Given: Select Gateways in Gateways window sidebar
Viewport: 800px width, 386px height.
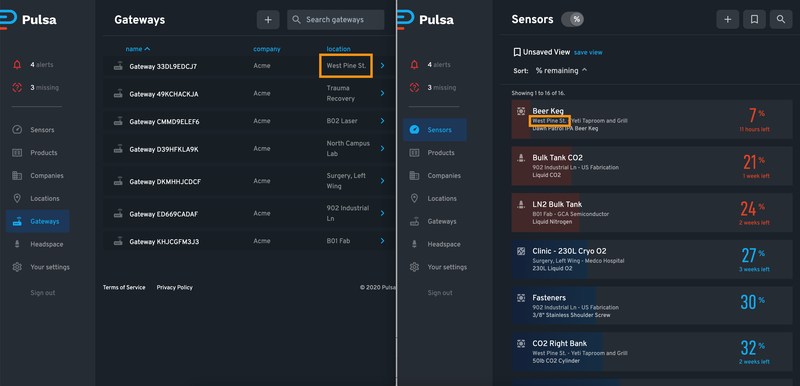Looking at the screenshot, I should (x=38, y=221).
